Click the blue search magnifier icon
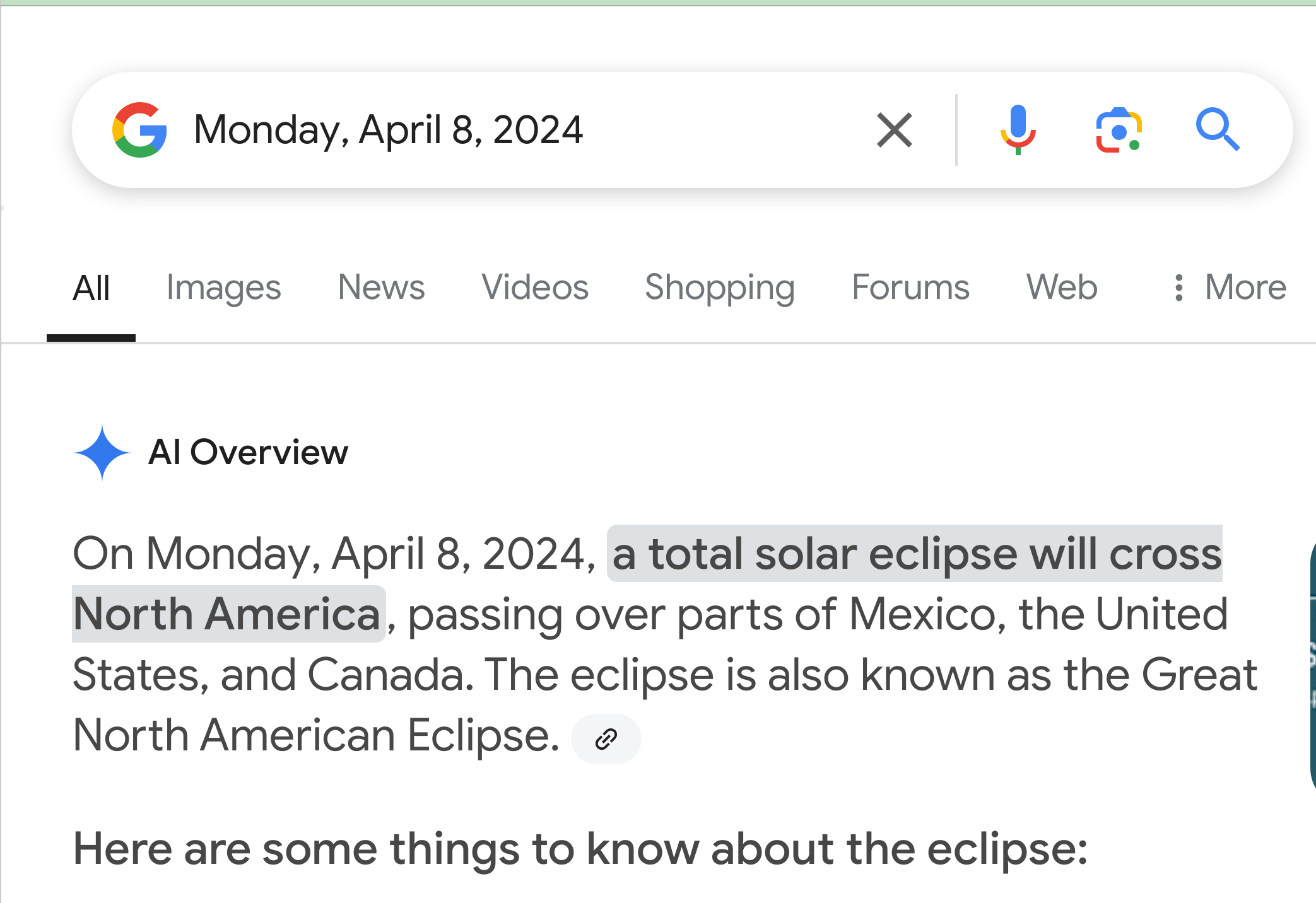 pos(1218,130)
